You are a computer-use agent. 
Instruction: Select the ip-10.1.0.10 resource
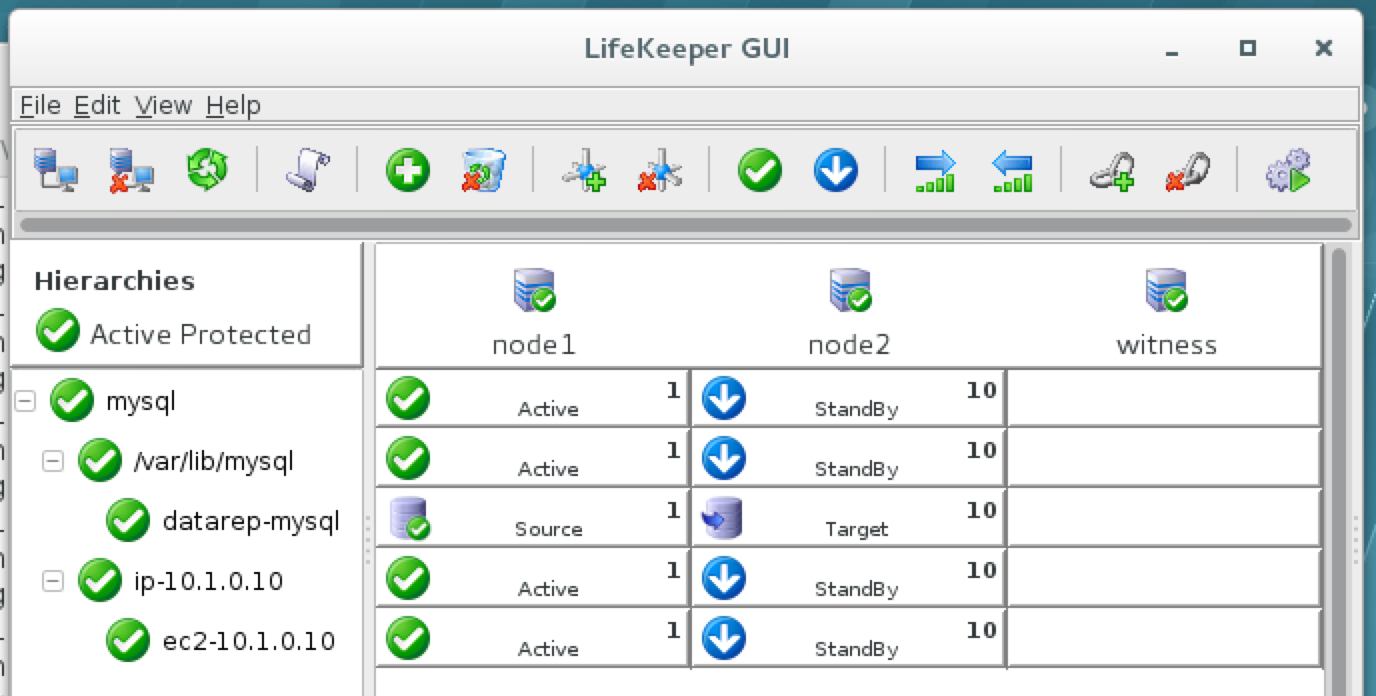point(208,581)
